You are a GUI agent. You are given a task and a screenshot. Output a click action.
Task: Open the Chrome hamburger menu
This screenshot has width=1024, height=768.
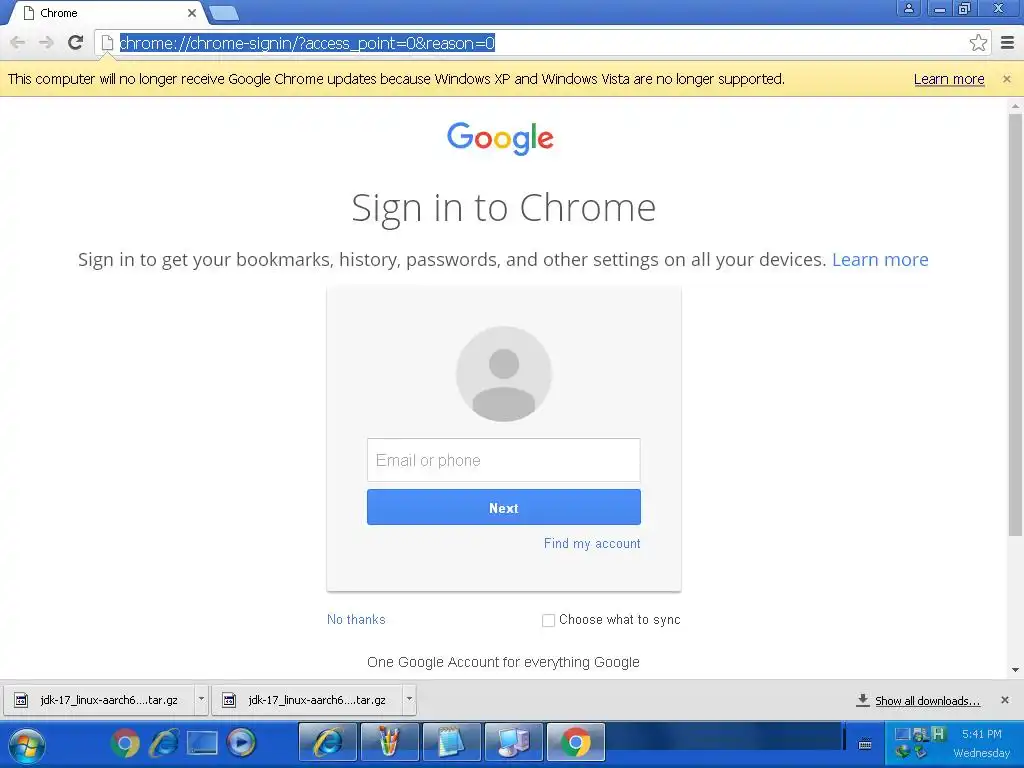coord(1007,43)
